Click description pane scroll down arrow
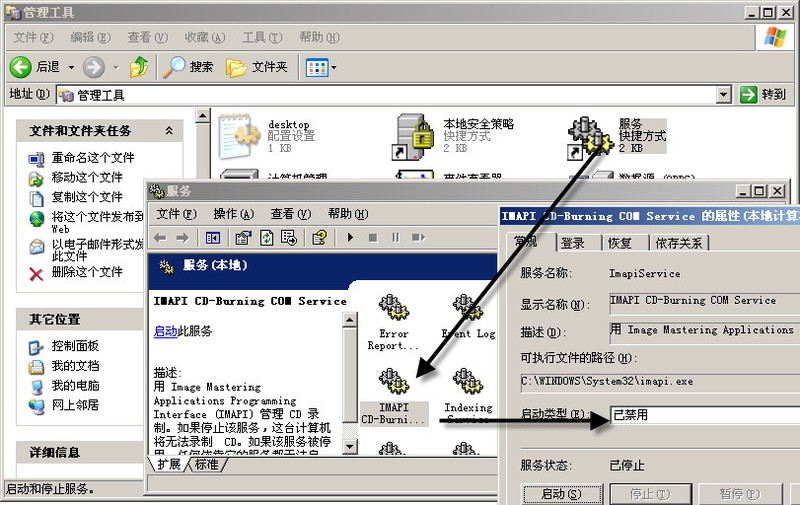Viewport: 800px width, 505px height. click(349, 446)
